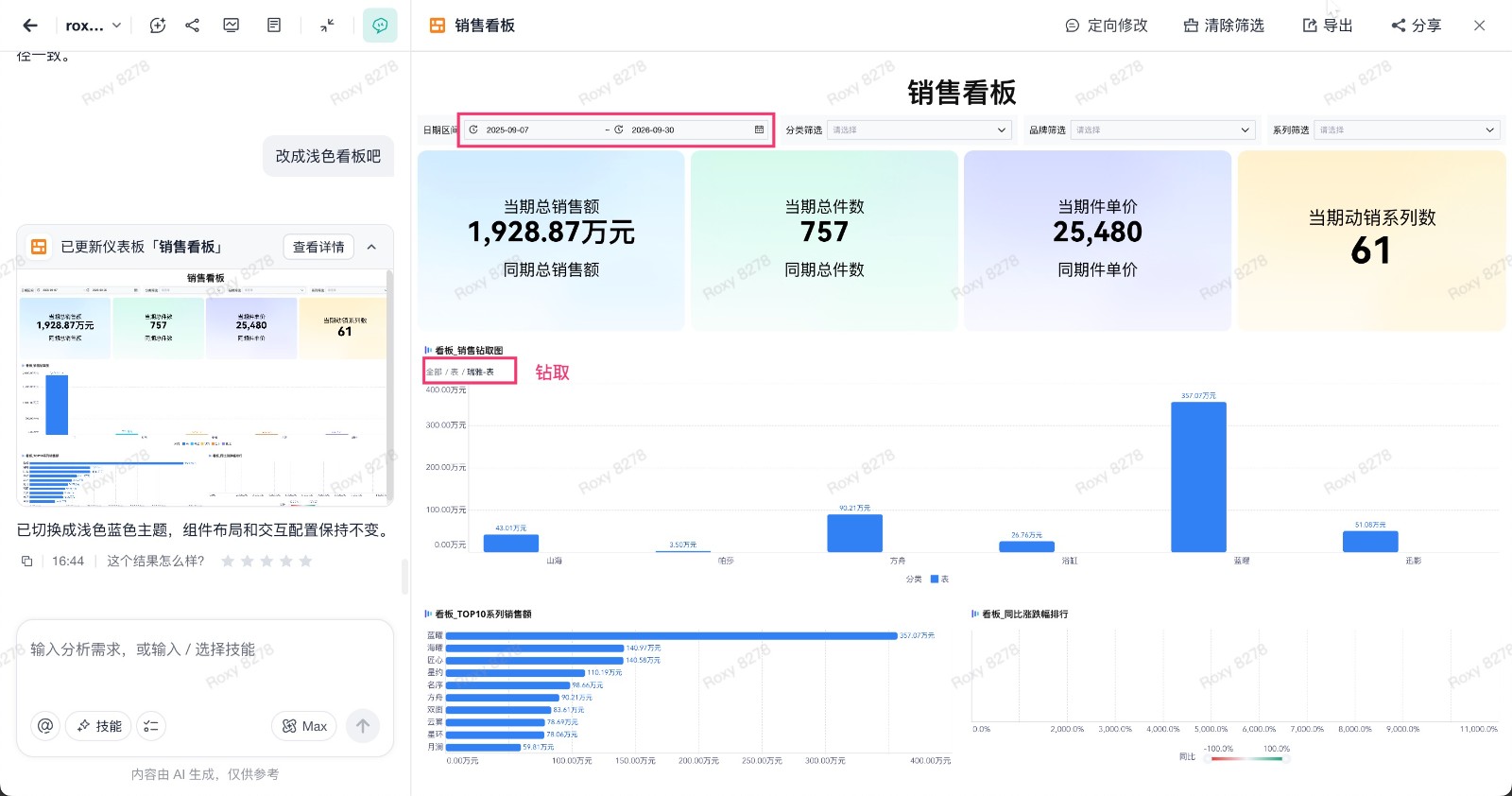Click 清除筛选 to clear filters

click(x=1224, y=26)
